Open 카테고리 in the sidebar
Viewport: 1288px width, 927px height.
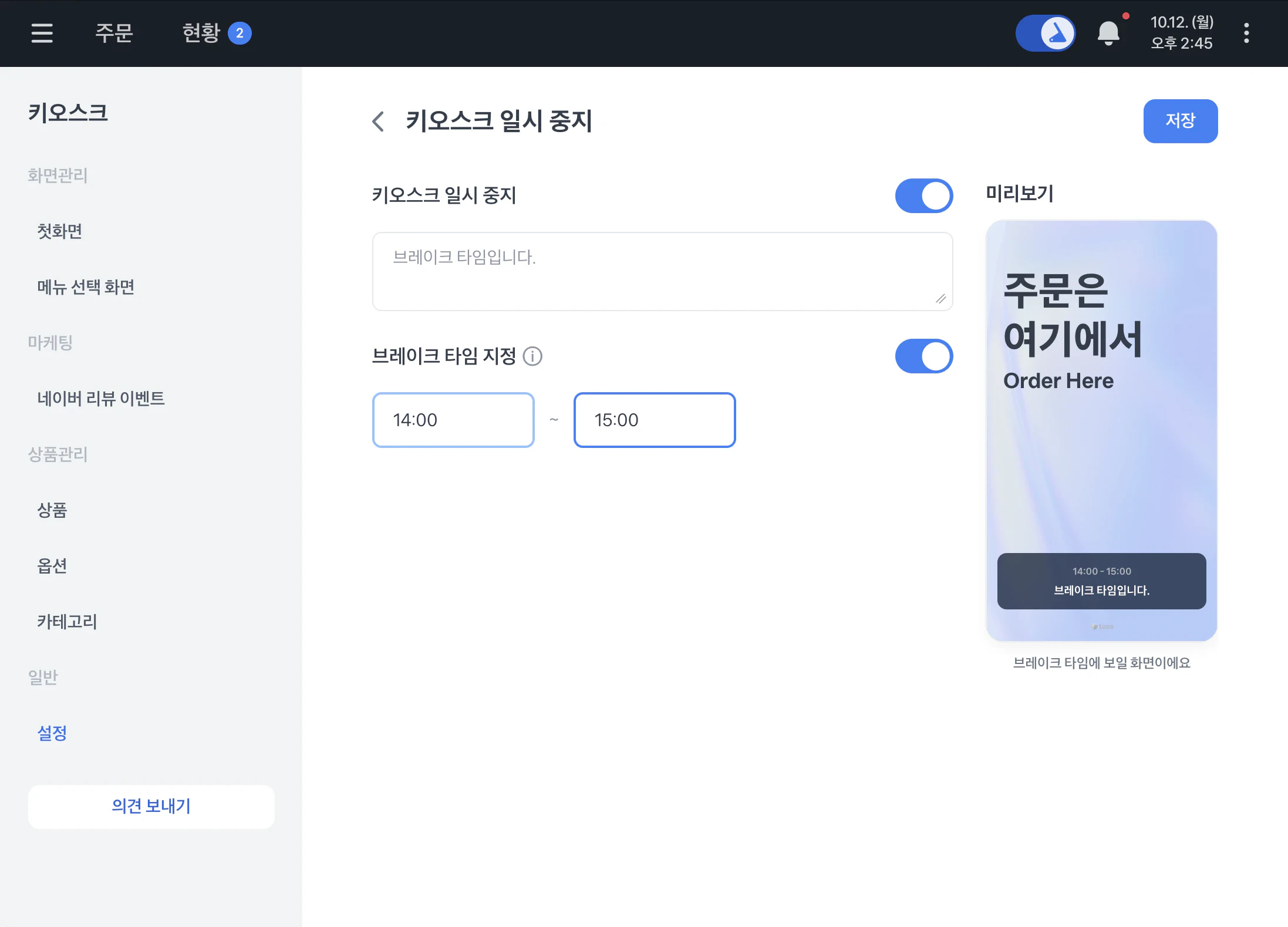tap(68, 622)
